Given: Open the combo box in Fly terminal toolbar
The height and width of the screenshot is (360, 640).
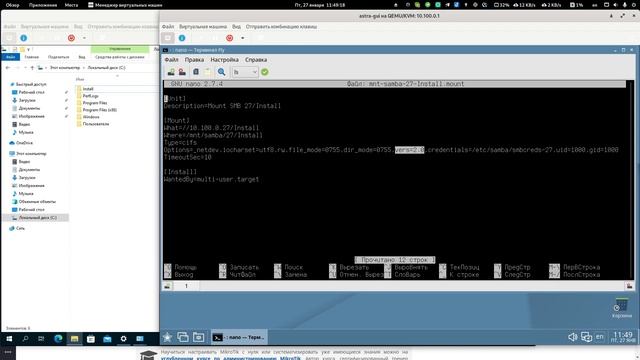Looking at the screenshot, I should [245, 72].
